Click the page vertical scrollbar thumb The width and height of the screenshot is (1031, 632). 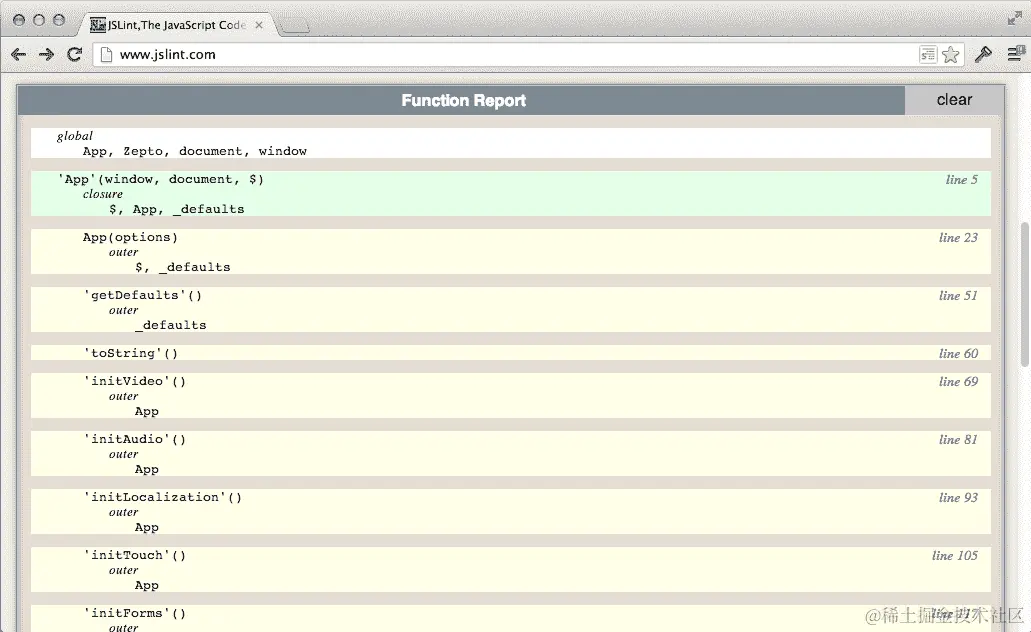point(1024,295)
